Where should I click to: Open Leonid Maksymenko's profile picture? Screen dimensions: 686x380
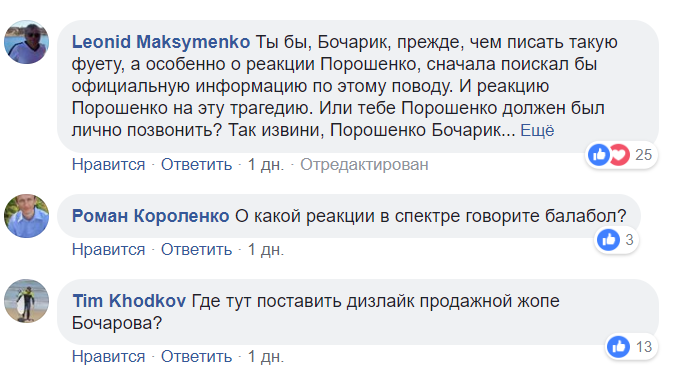coord(26,42)
